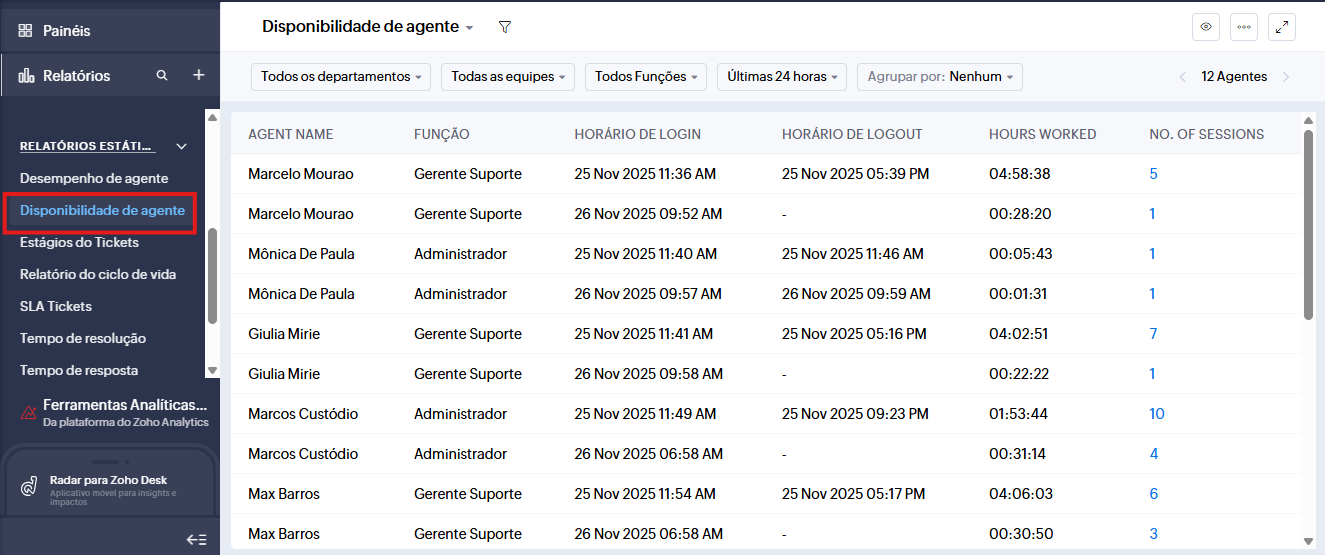Click the plus icon to add report
The width and height of the screenshot is (1325, 555).
(x=198, y=76)
